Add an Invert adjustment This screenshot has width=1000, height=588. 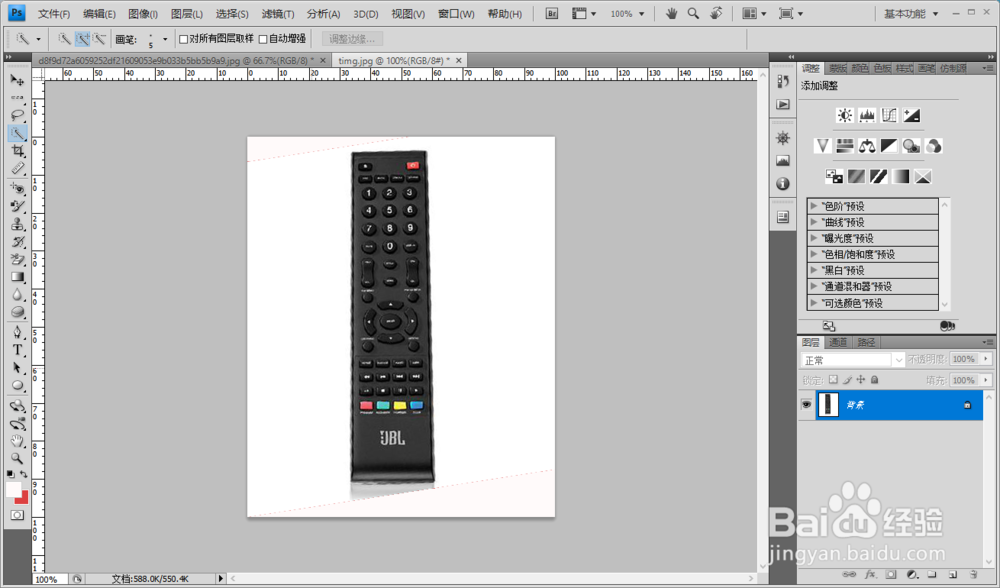pos(834,177)
